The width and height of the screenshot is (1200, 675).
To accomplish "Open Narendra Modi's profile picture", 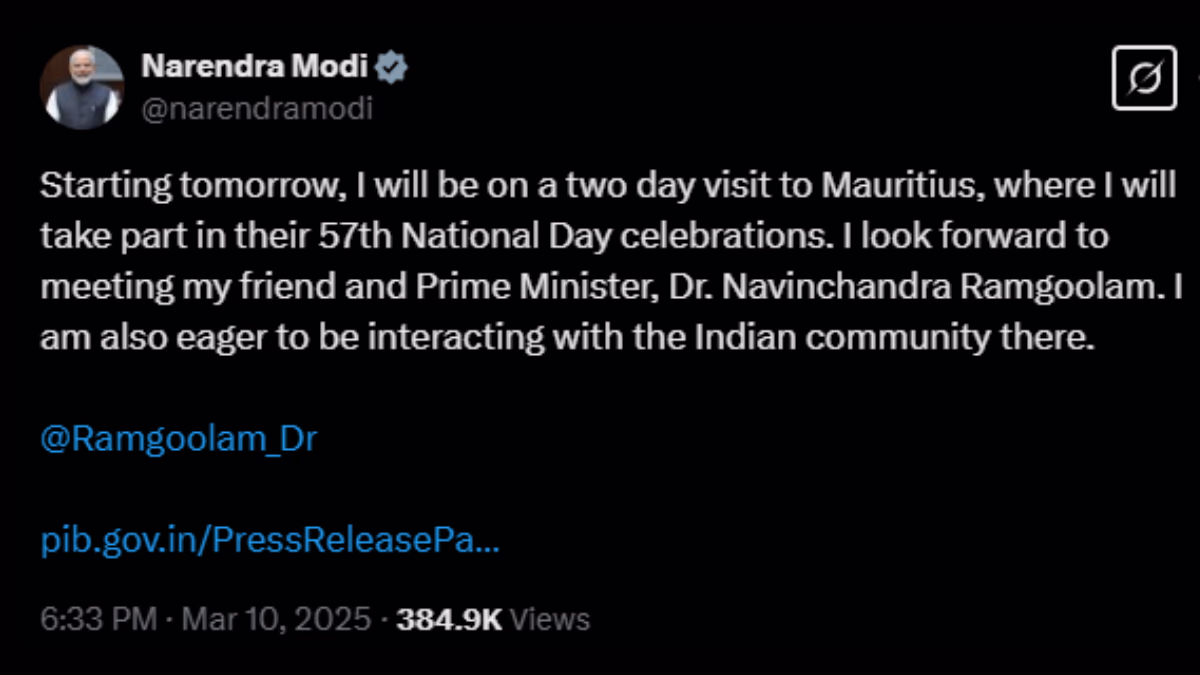I will [81, 87].
